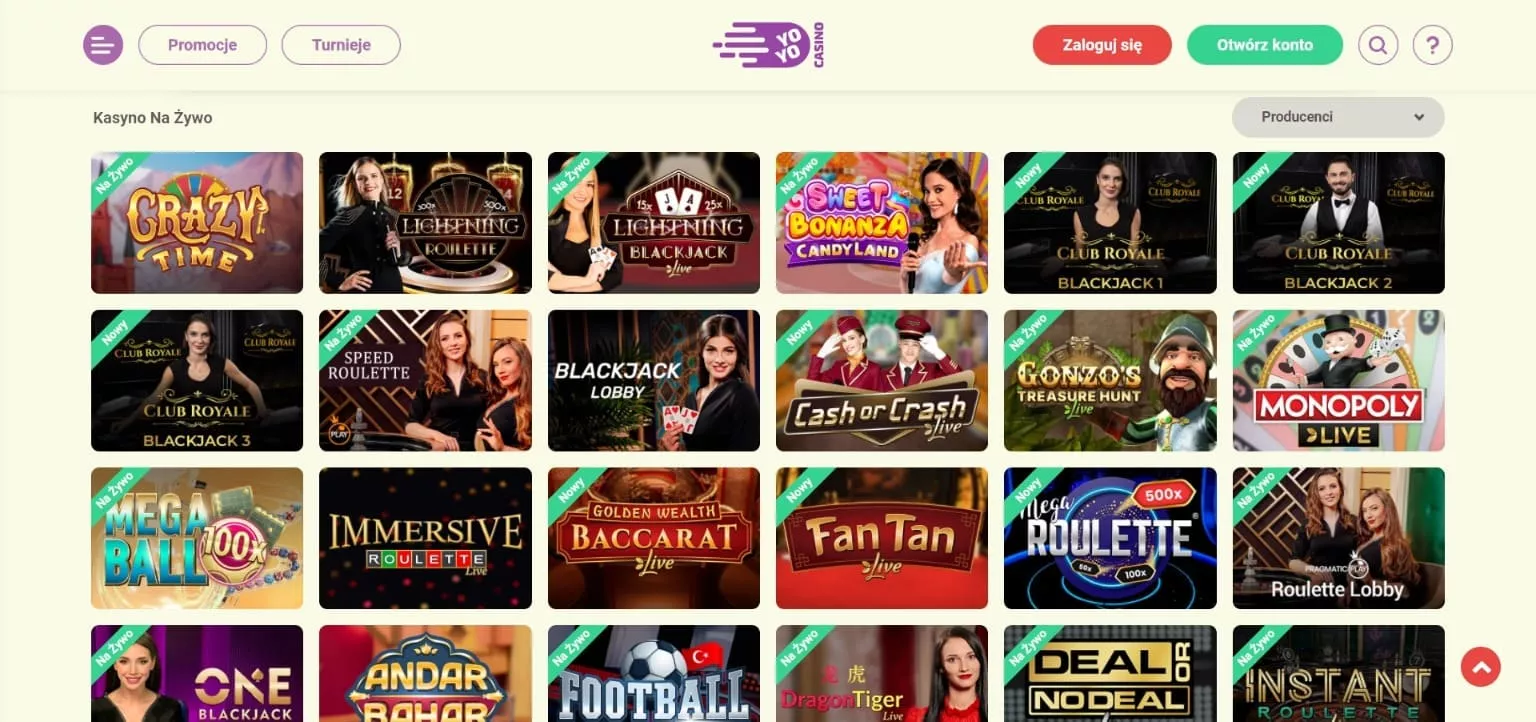Open the help question mark icon

coord(1432,45)
